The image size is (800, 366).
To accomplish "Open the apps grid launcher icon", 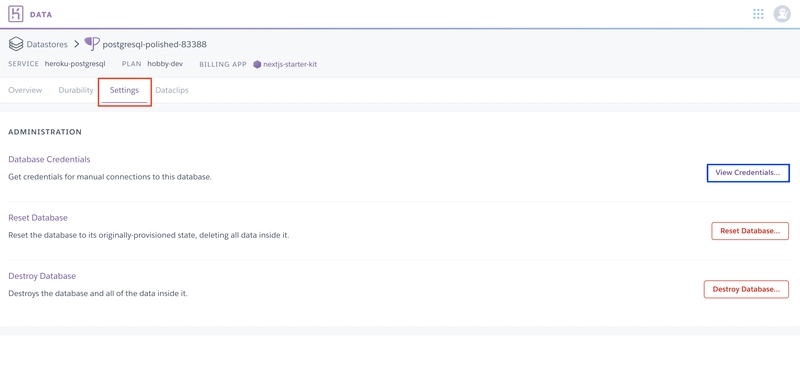I will [x=758, y=14].
